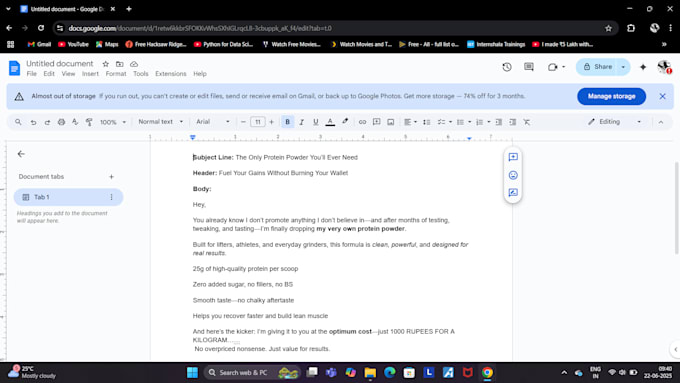The width and height of the screenshot is (680, 383).
Task: Insert an image from the toolbar
Action: (x=391, y=122)
